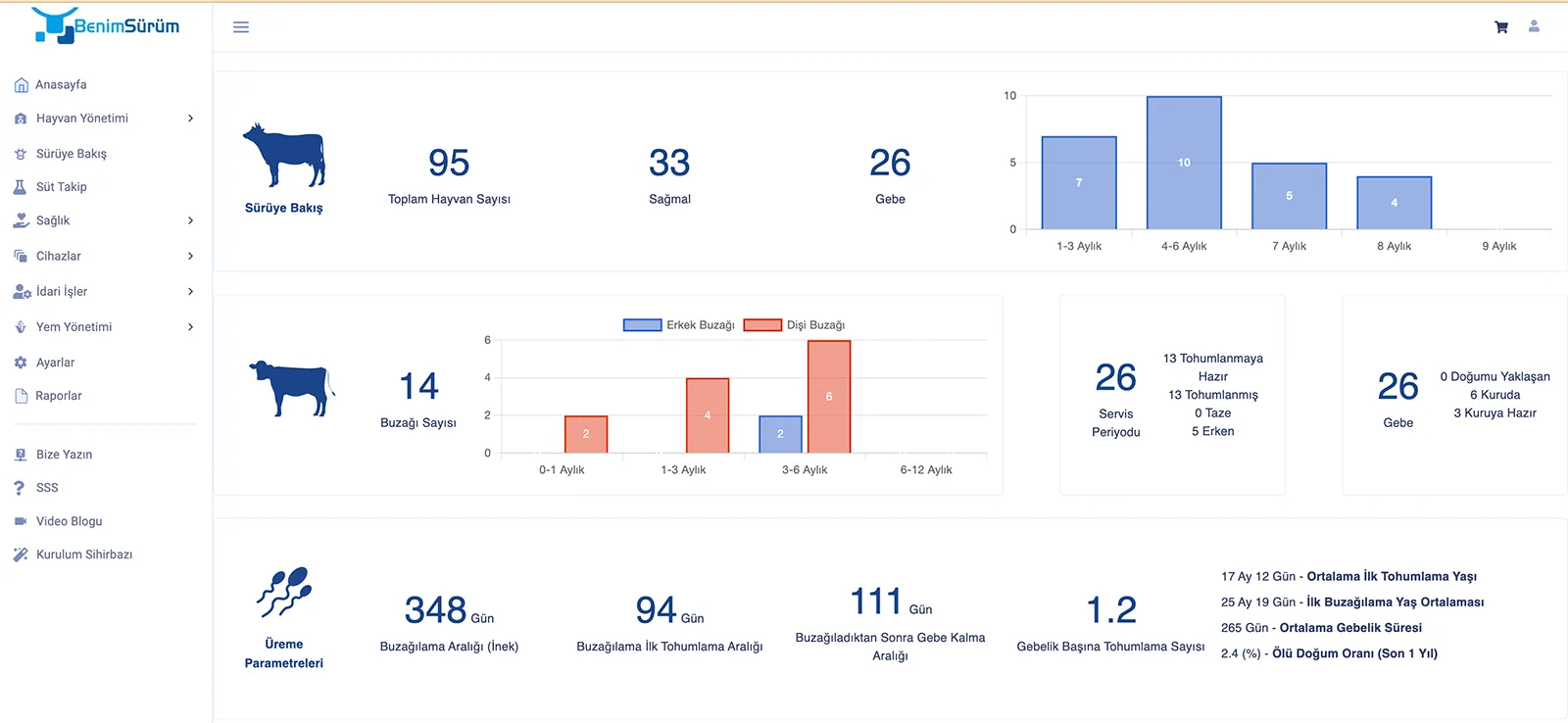Expand the Hayvan Yönetimi submenu
Image resolution: width=1568 pixels, height=723 pixels.
coord(190,119)
